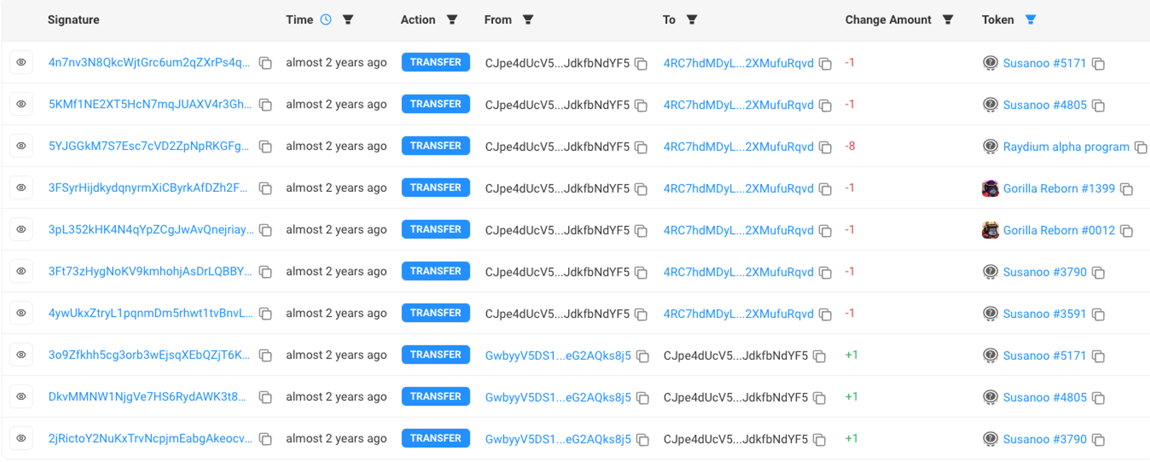Viewport: 1150px width, 462px height.
Task: Open the active Token column filter
Action: pyautogui.click(x=1030, y=20)
